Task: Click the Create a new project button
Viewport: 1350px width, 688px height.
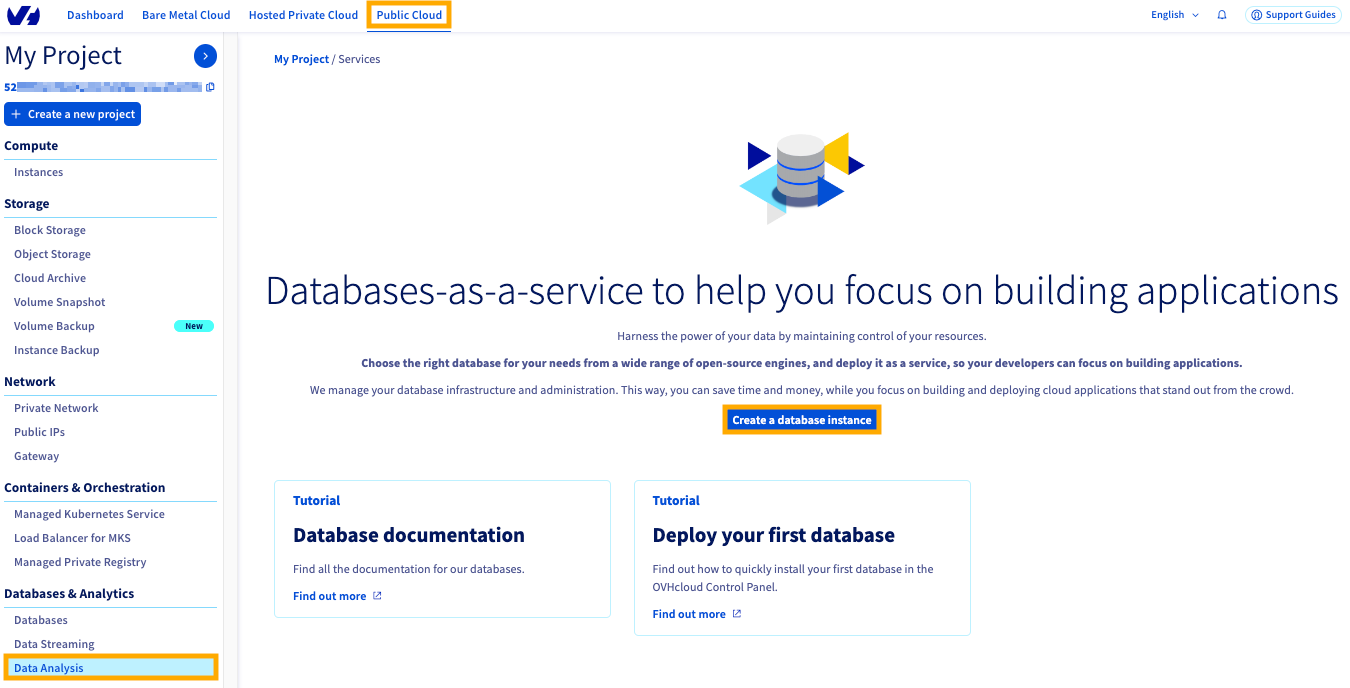Action: pyautogui.click(x=72, y=113)
